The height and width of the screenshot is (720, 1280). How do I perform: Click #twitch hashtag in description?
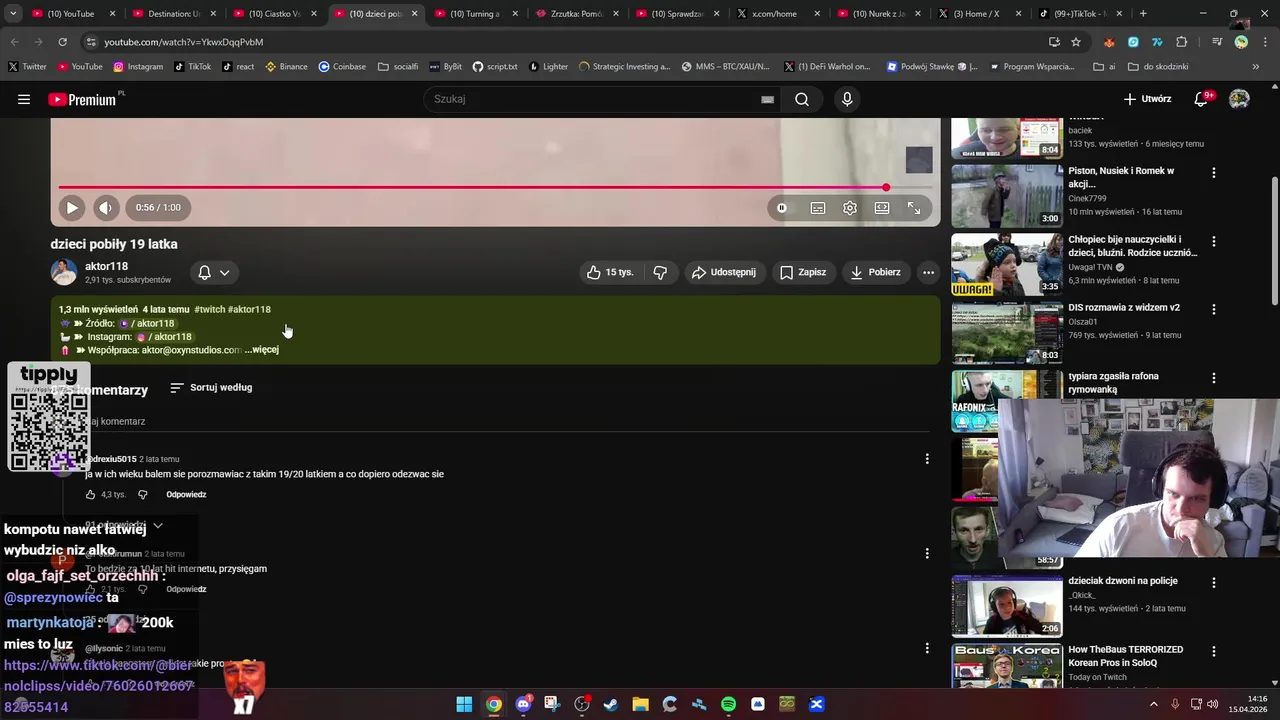click(x=210, y=309)
